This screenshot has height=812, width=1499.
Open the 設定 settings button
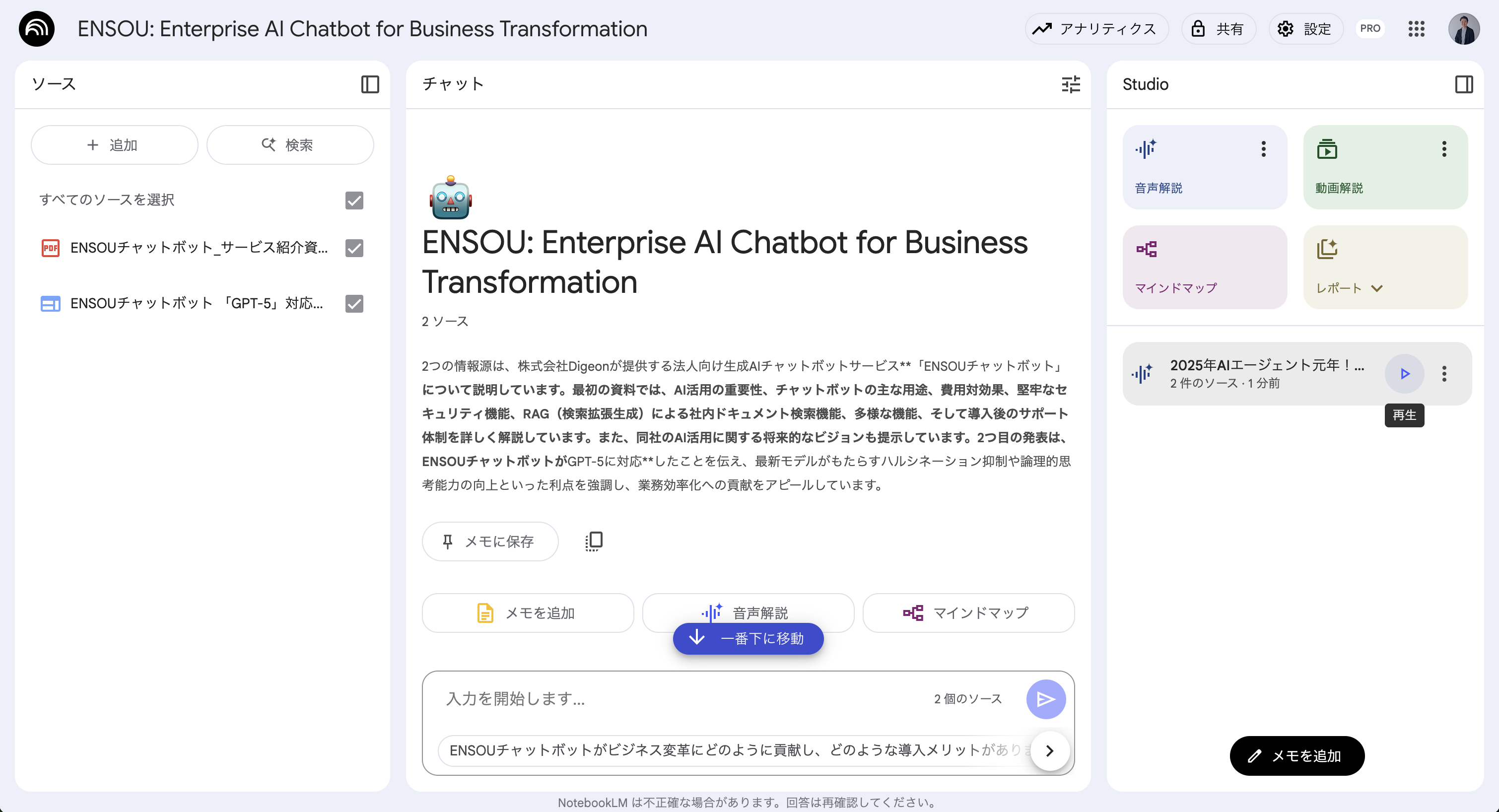(x=1306, y=28)
